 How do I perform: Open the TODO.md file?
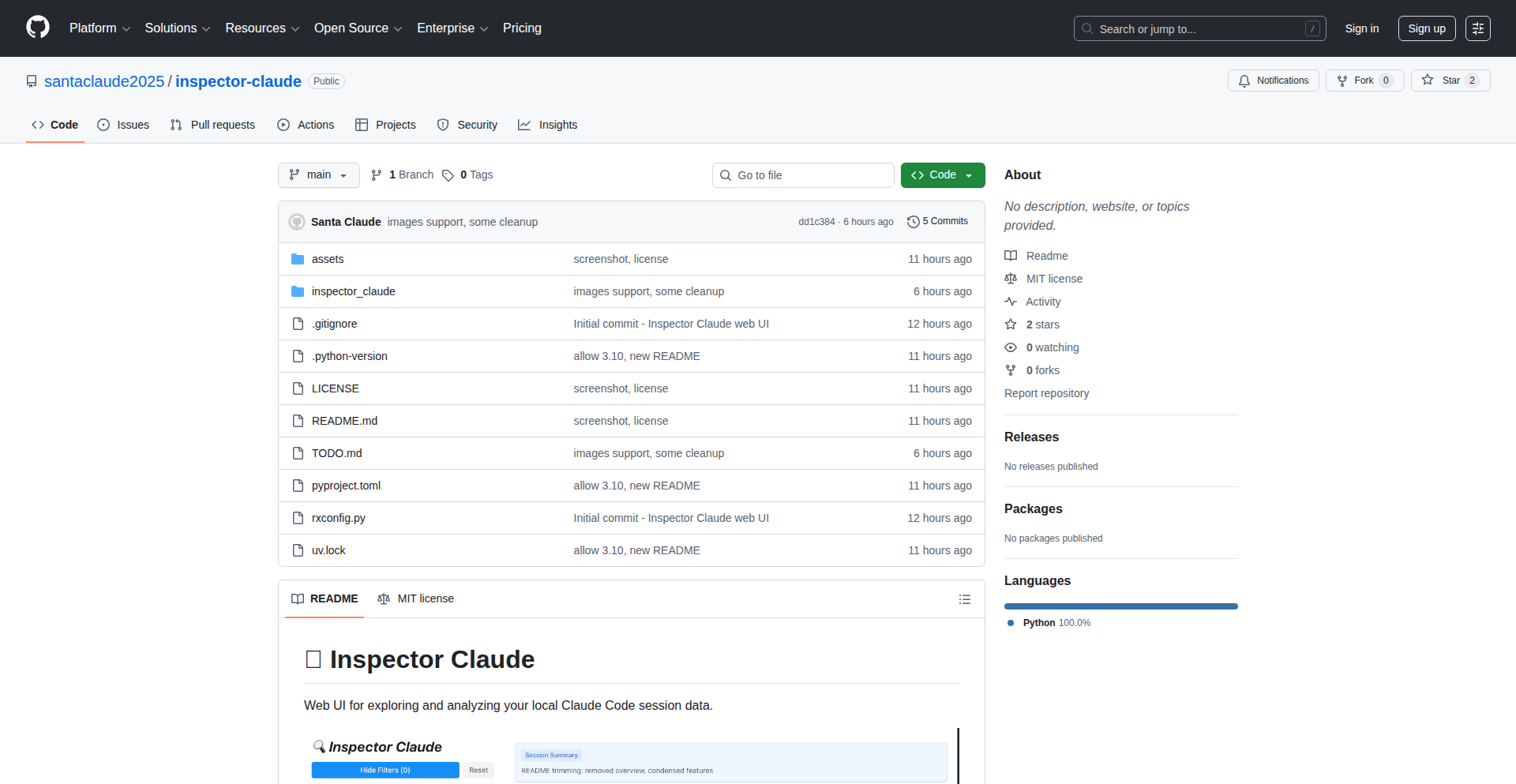(x=336, y=453)
